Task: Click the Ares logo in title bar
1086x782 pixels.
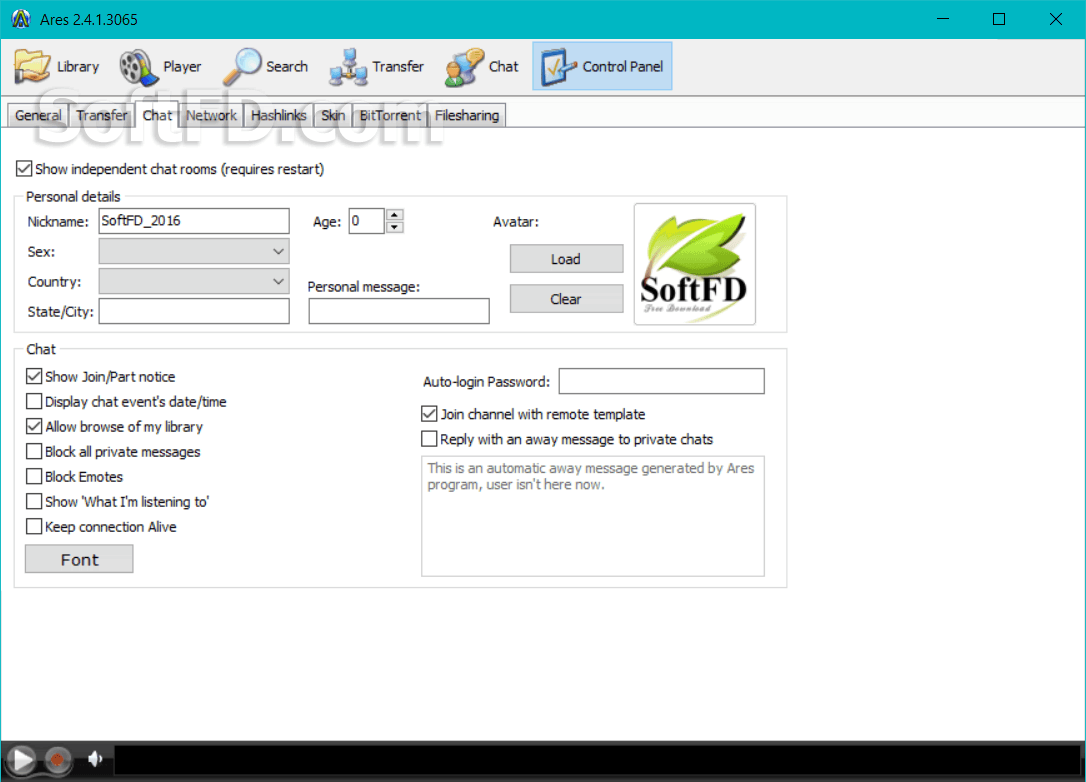Action: [21, 19]
